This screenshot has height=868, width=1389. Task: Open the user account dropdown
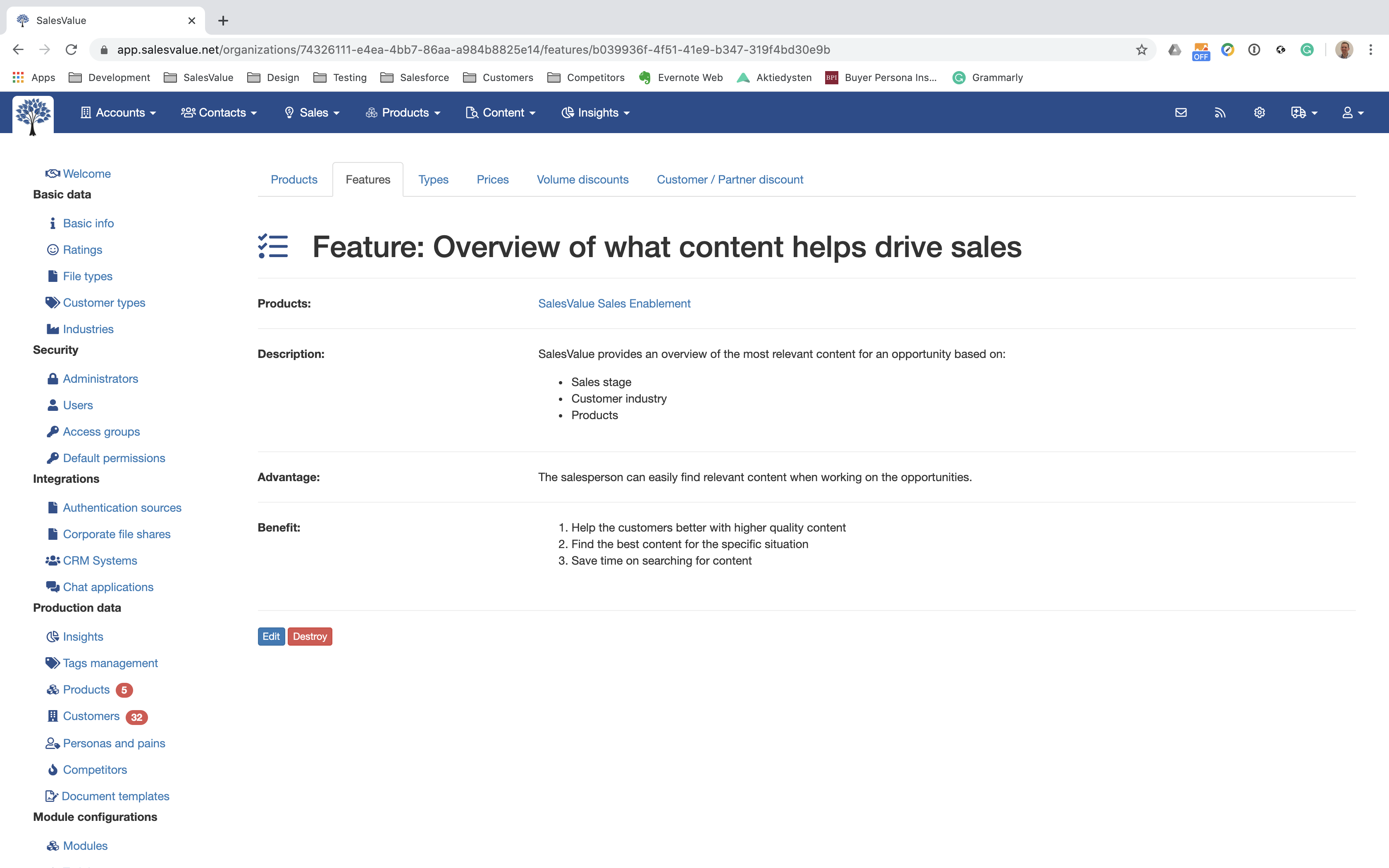pos(1352,112)
